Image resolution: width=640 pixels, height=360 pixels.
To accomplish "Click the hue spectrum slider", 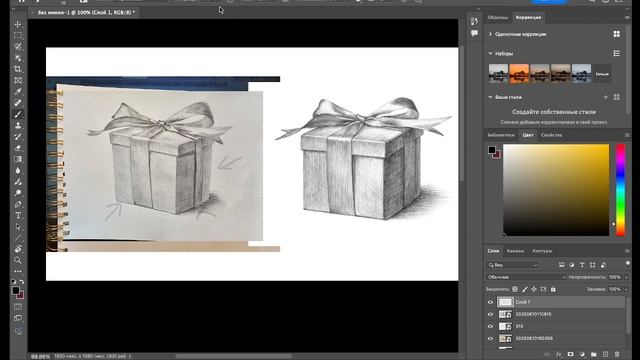I will pos(620,190).
